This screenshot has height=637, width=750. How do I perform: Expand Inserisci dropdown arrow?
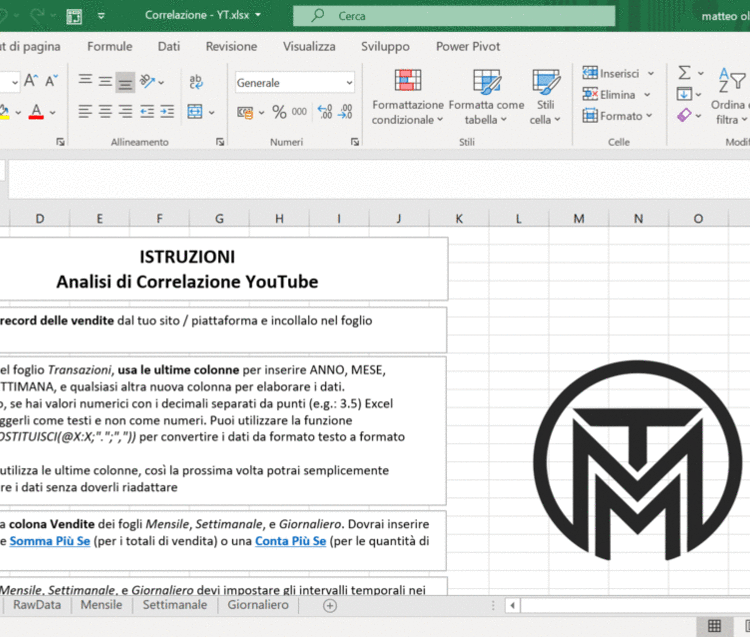(x=651, y=74)
